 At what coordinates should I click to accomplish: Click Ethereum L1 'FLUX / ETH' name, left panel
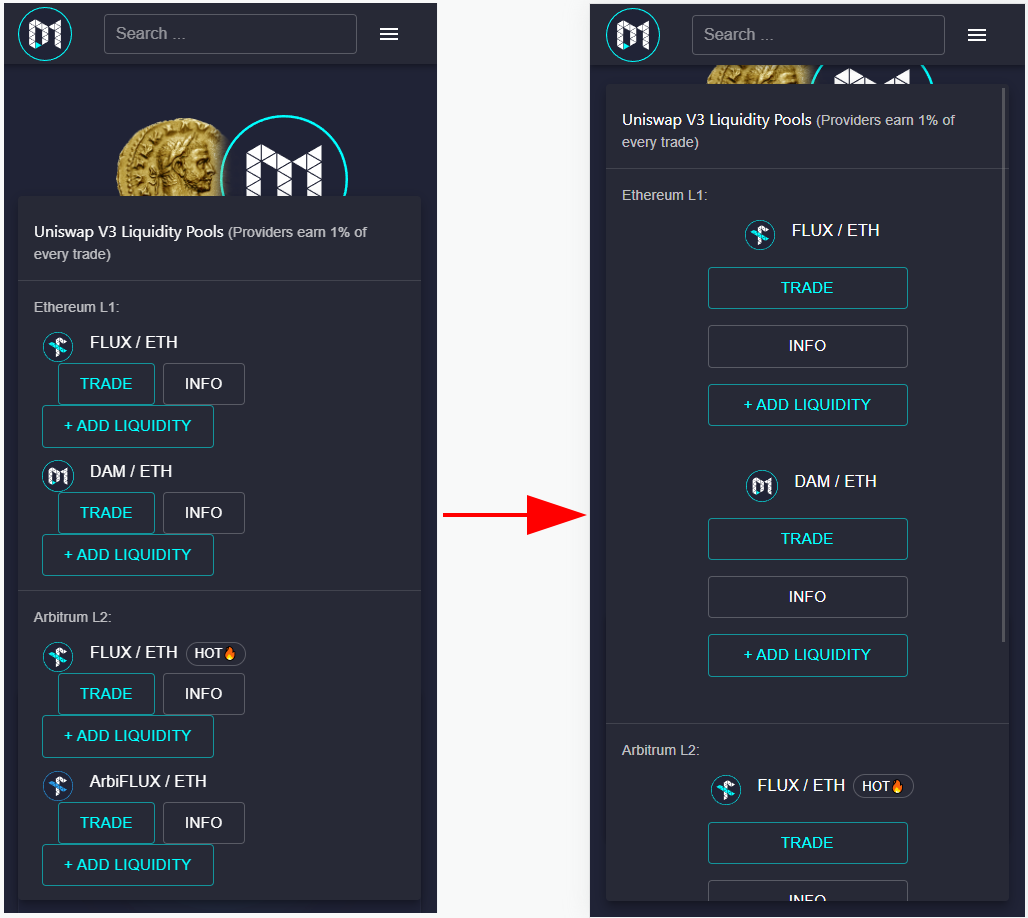[x=134, y=342]
